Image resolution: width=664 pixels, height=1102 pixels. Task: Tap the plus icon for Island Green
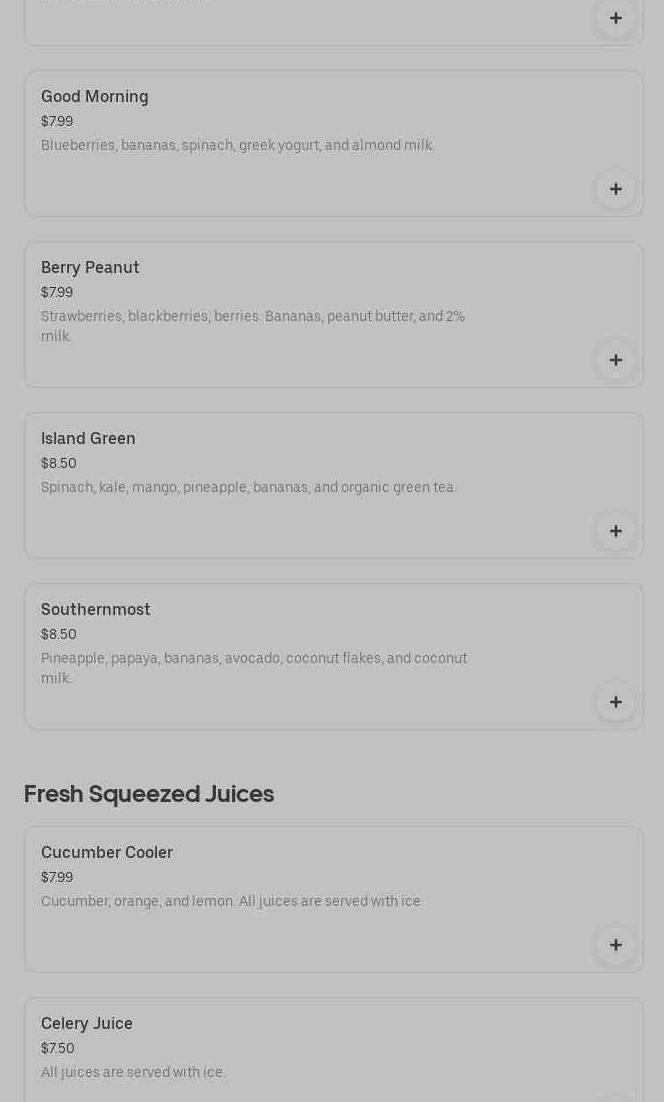[615, 531]
